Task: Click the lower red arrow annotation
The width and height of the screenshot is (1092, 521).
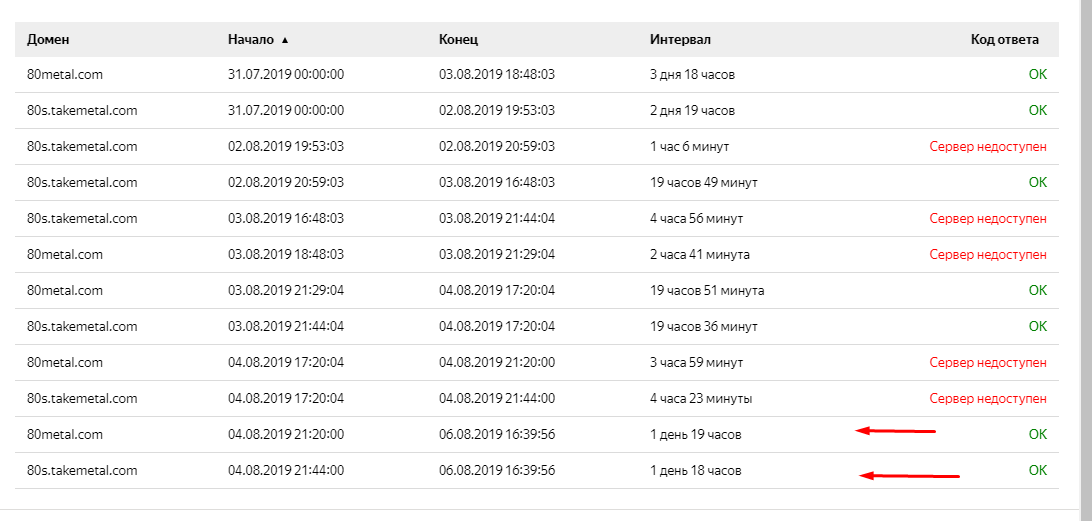Action: (x=910, y=476)
